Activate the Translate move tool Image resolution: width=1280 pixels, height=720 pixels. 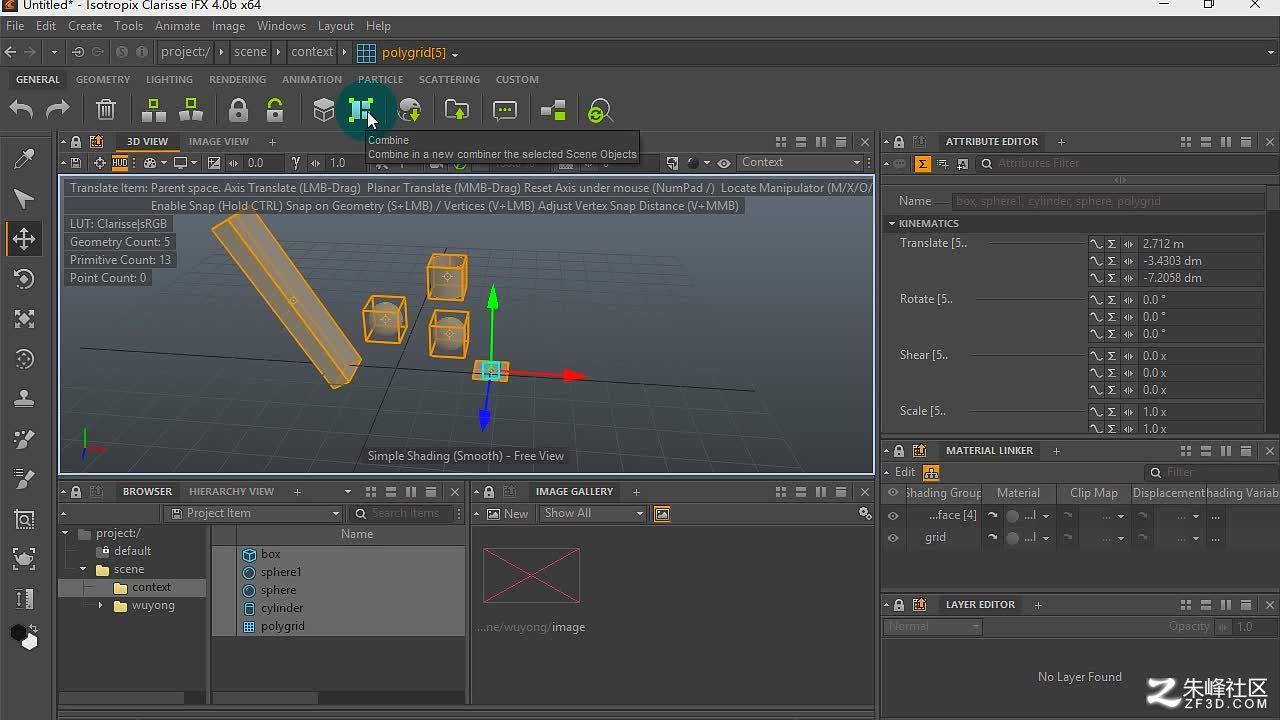pos(24,239)
